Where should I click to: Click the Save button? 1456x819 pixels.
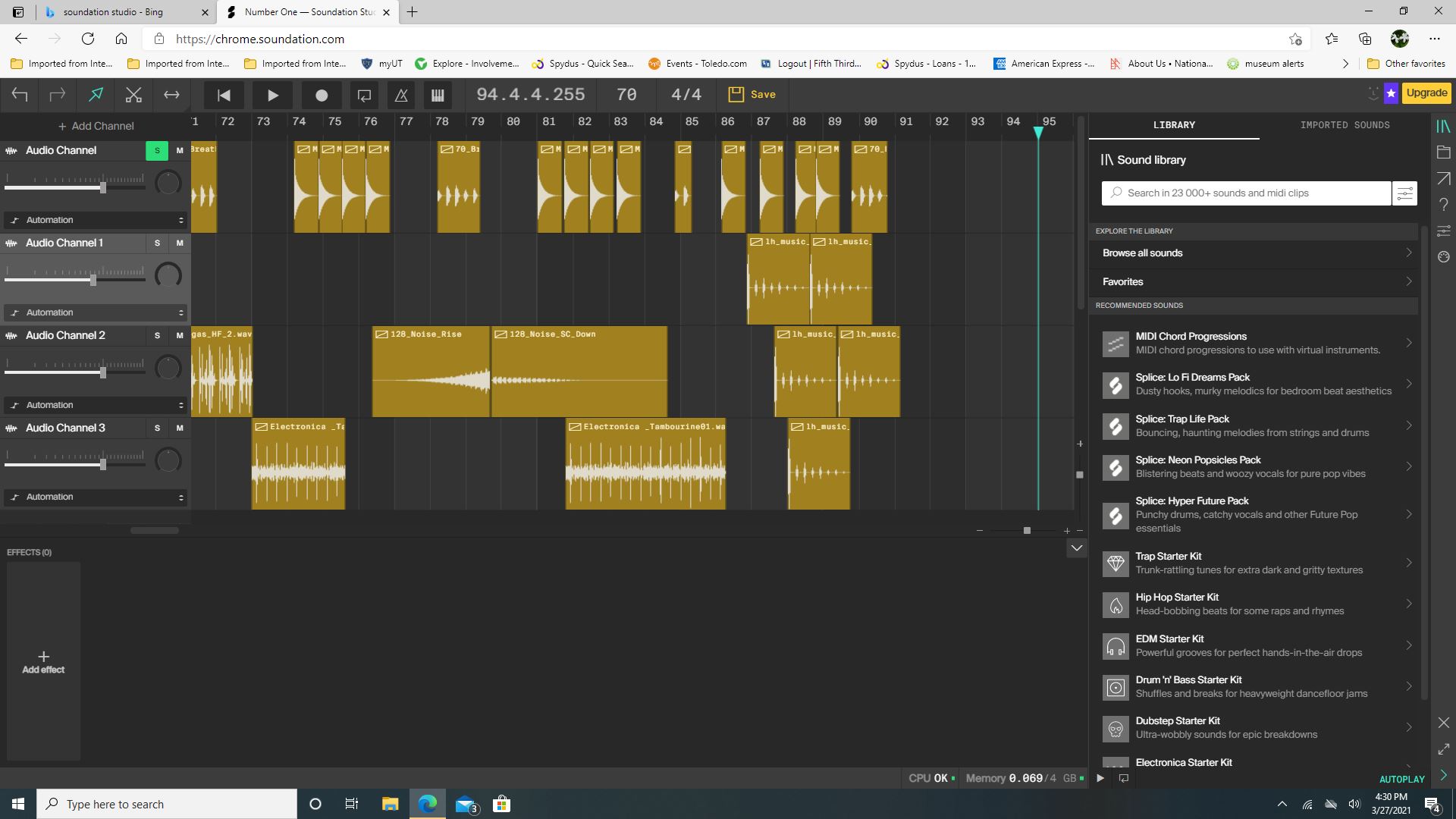coord(752,94)
